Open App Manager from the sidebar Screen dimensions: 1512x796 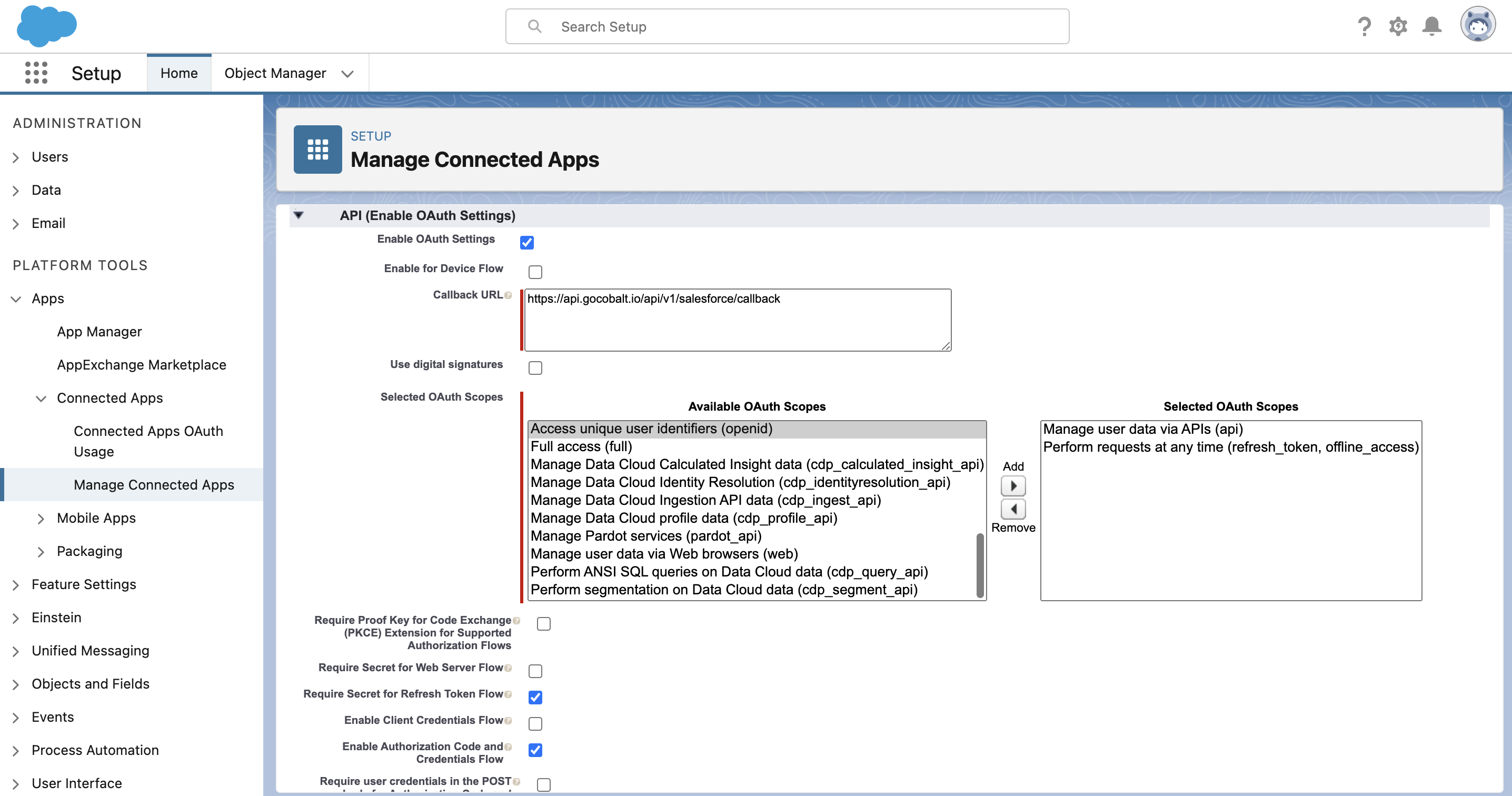[99, 331]
